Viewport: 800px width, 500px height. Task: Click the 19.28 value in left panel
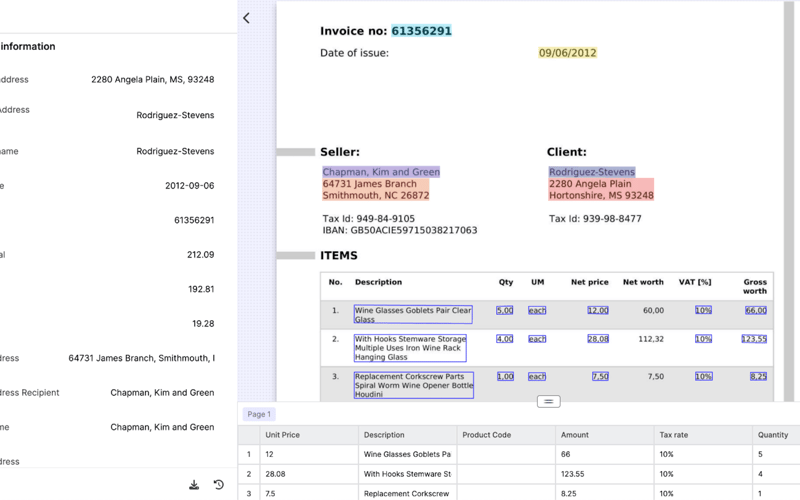coord(203,324)
